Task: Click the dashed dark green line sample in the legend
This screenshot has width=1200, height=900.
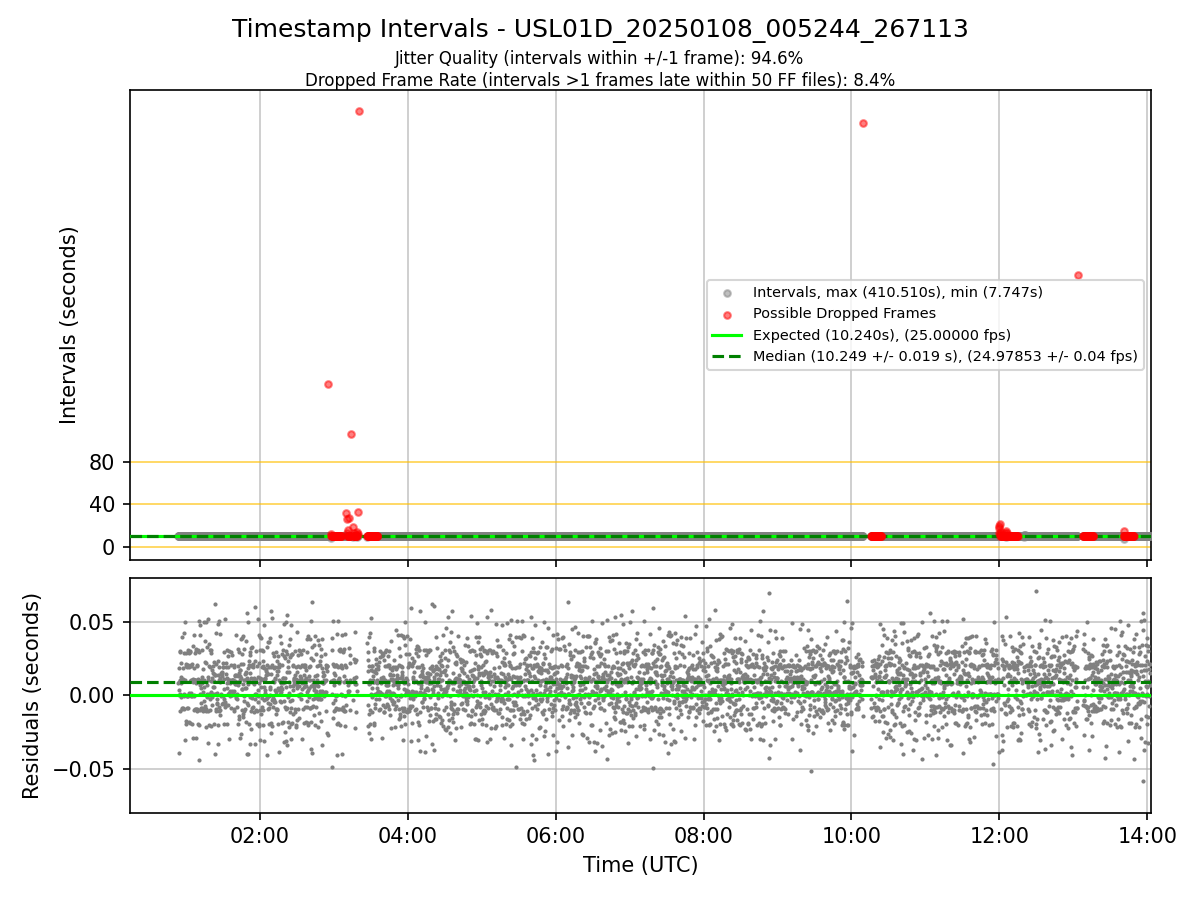Action: pyautogui.click(x=727, y=356)
